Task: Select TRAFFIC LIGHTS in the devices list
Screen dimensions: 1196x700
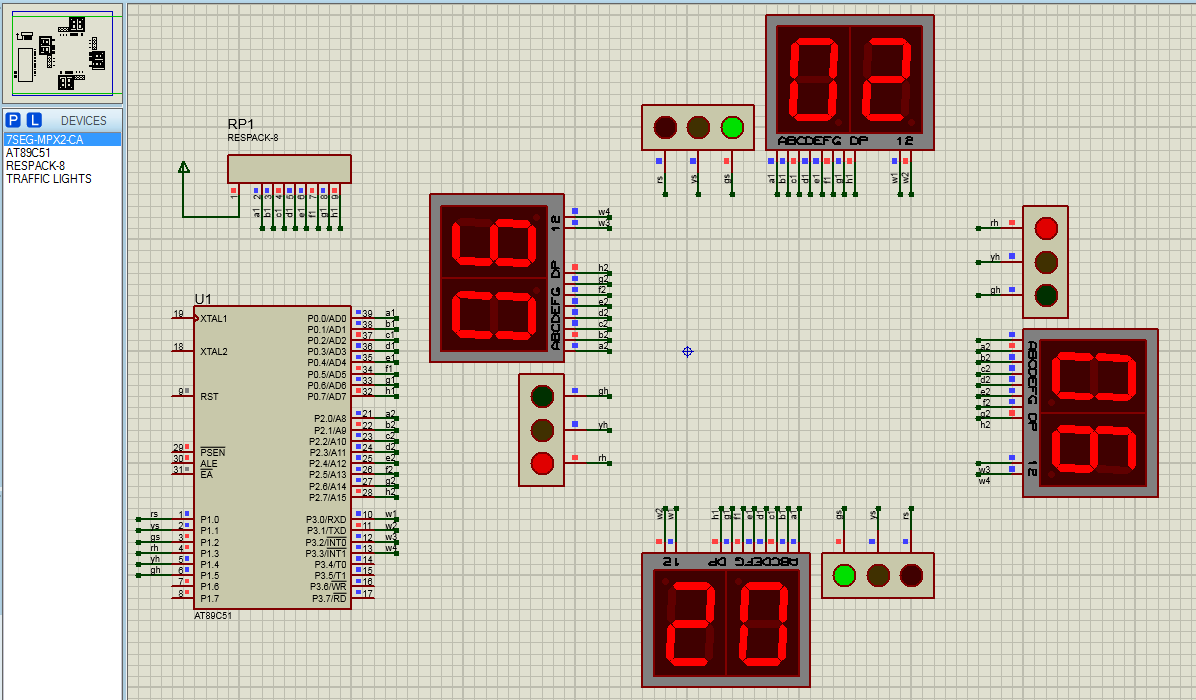Action: (x=49, y=178)
